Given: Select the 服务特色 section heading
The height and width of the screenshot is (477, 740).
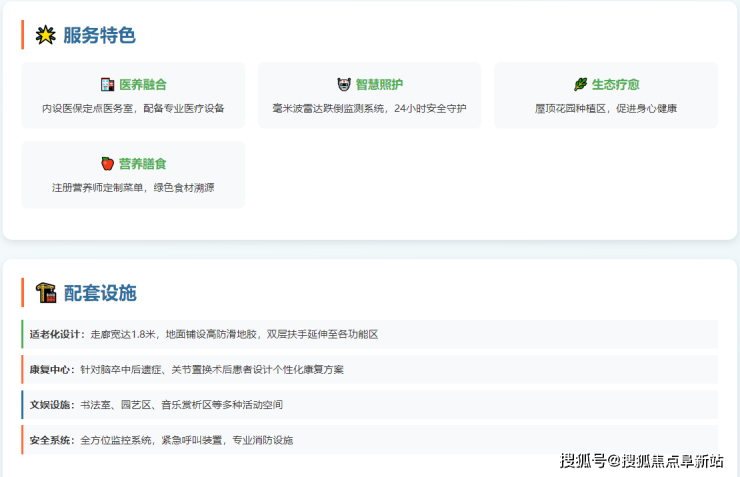Looking at the screenshot, I should coord(99,36).
